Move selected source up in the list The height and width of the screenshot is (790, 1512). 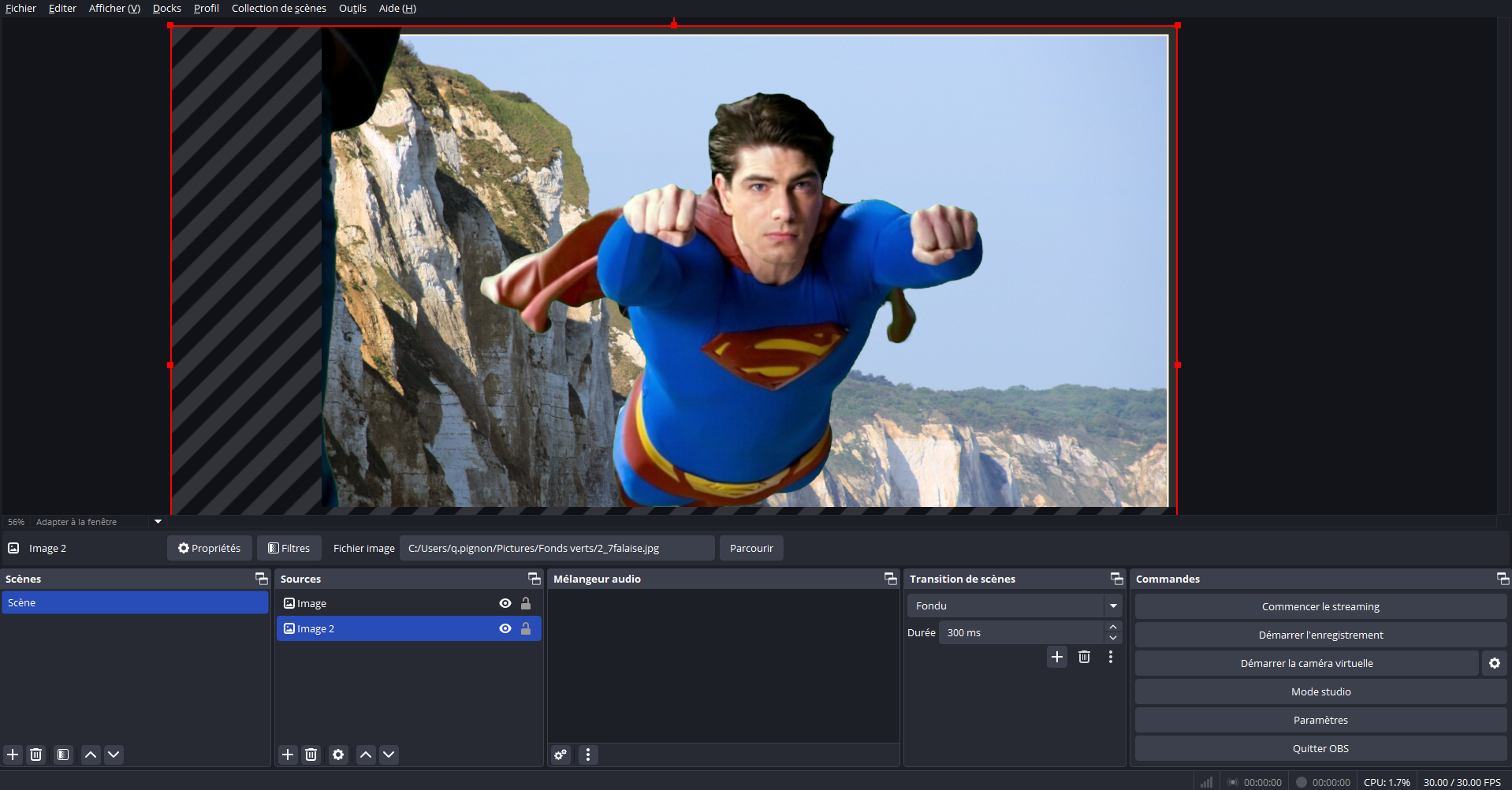(x=366, y=755)
